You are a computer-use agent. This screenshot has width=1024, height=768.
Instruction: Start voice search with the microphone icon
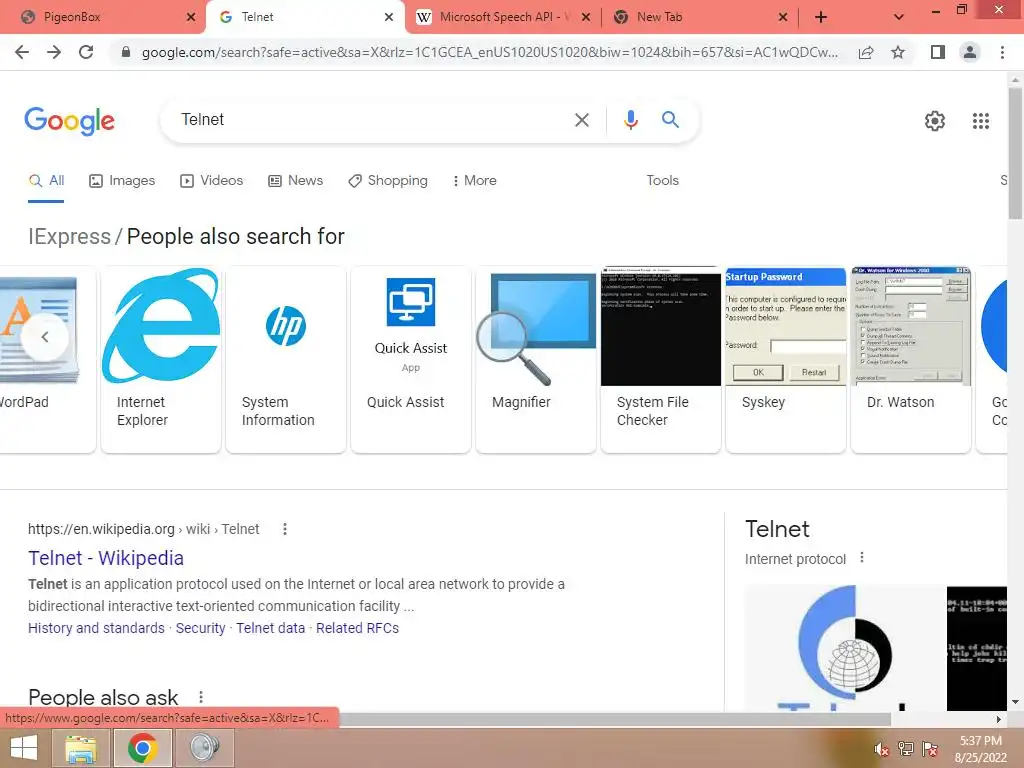pos(630,120)
